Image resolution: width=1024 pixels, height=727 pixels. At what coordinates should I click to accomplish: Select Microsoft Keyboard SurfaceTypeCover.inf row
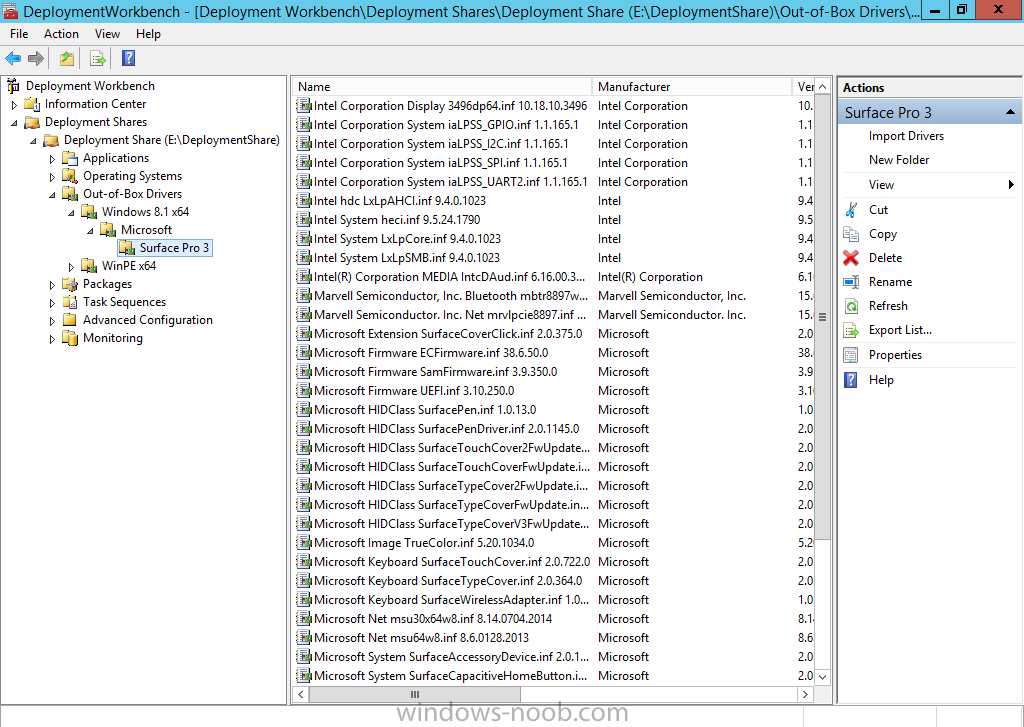point(554,581)
